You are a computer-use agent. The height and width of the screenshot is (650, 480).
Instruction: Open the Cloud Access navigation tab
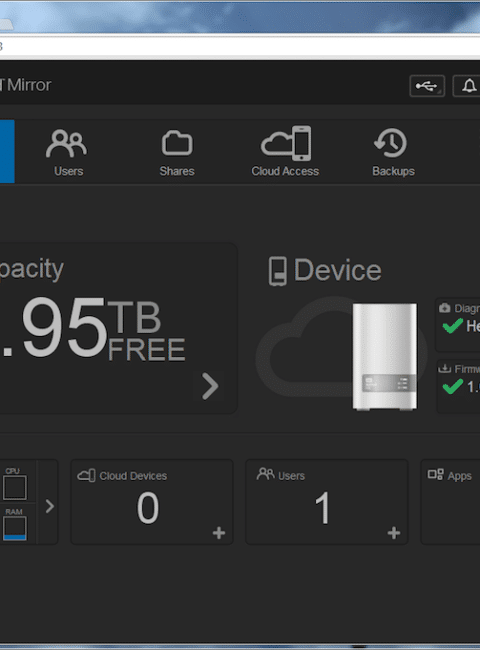click(x=285, y=152)
